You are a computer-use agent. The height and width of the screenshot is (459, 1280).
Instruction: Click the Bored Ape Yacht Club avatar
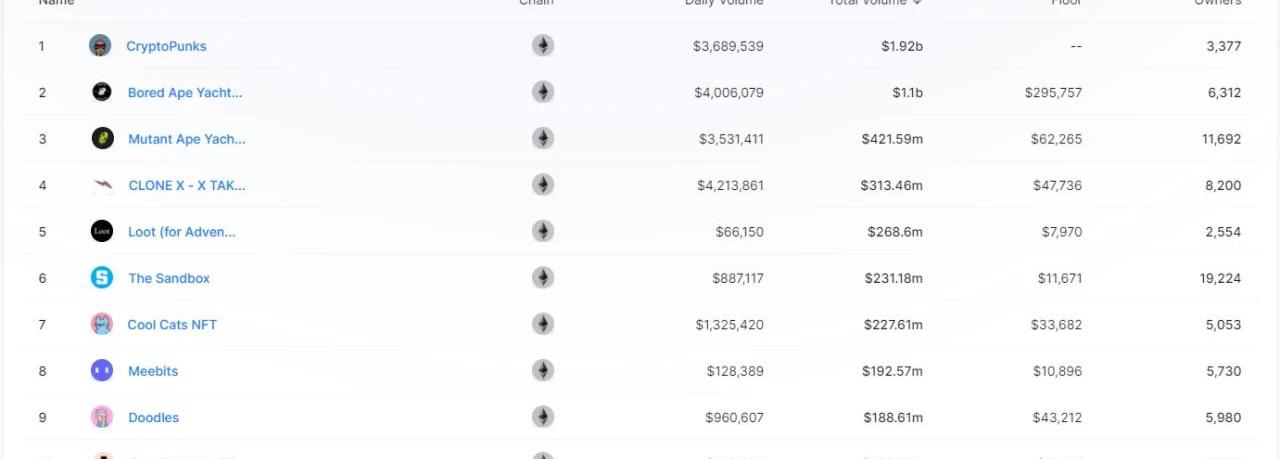102,92
